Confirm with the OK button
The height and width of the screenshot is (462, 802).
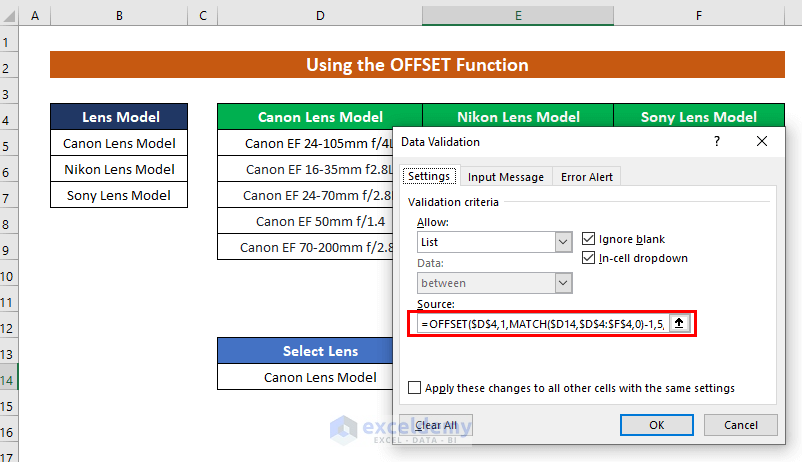tap(657, 425)
